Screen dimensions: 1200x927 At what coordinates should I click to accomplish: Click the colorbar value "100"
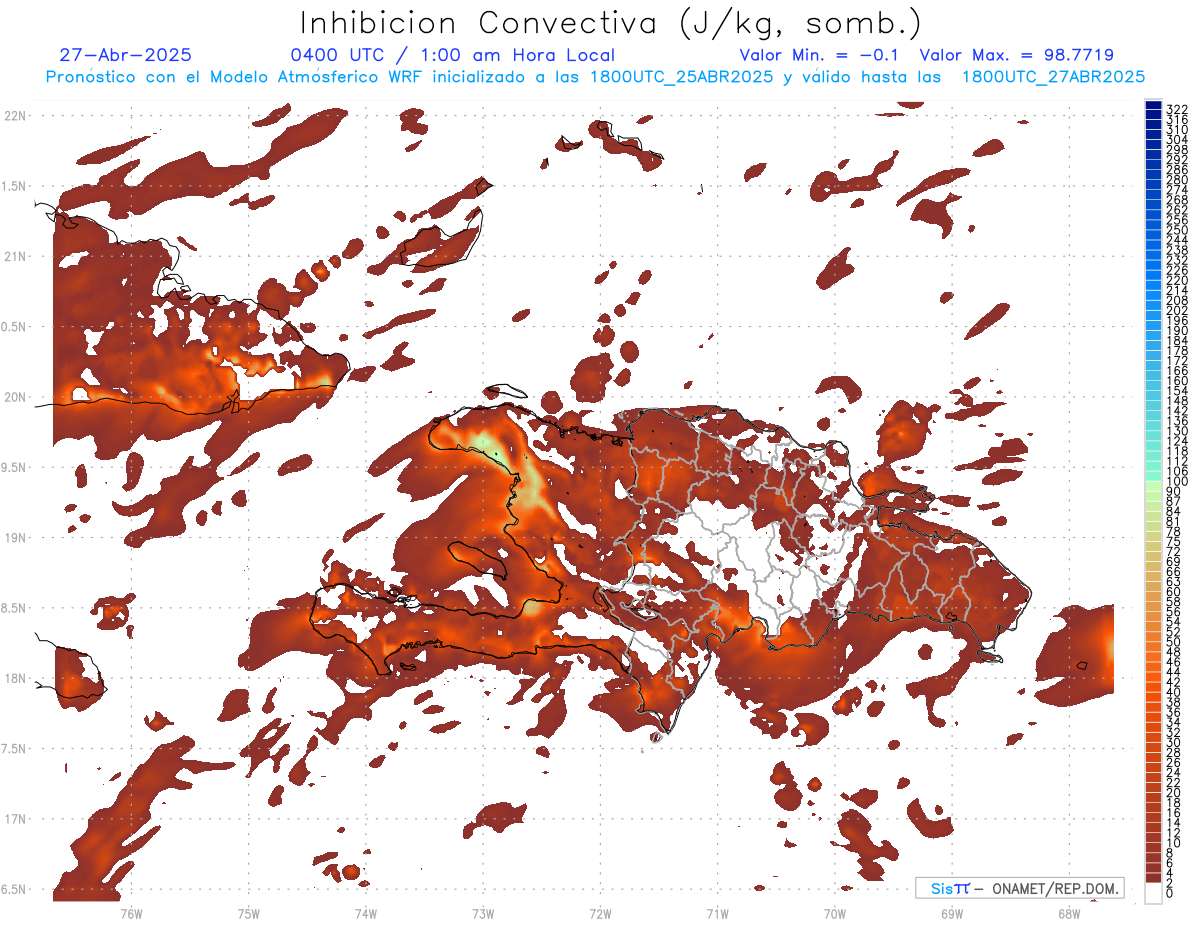(1177, 482)
